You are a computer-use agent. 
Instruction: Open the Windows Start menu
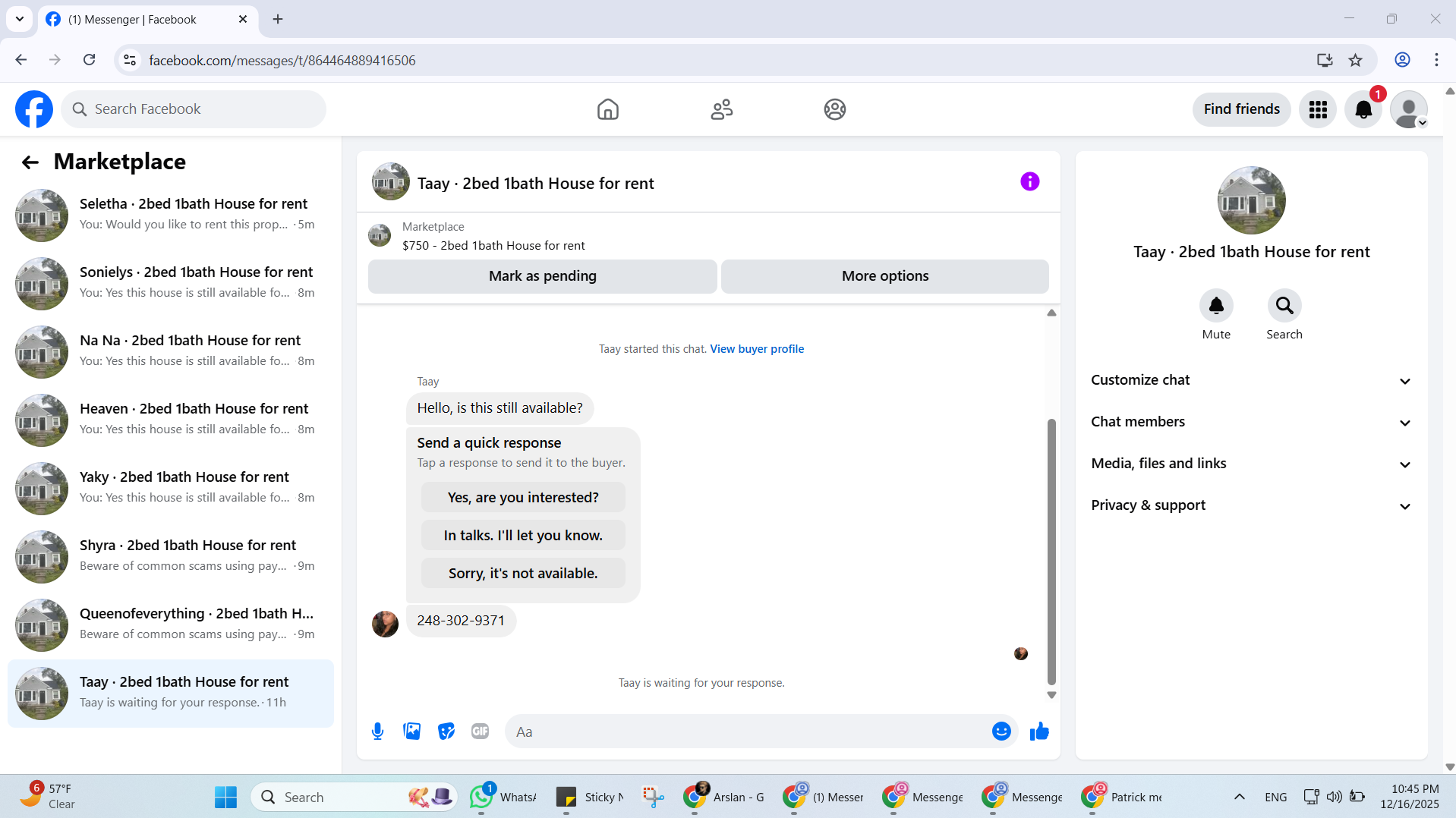pyautogui.click(x=225, y=797)
